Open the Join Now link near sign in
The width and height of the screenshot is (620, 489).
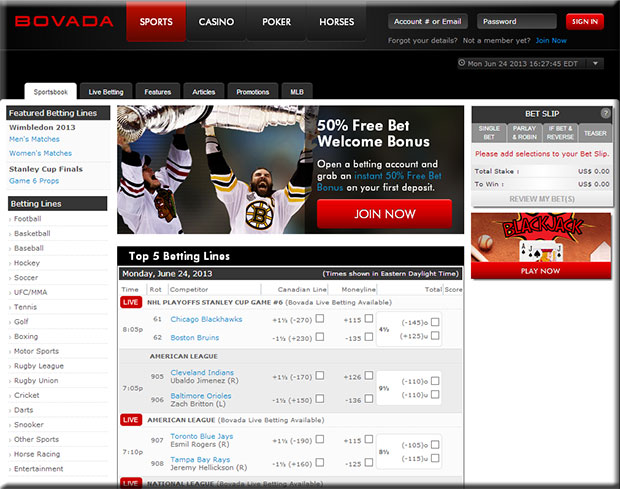(x=551, y=40)
